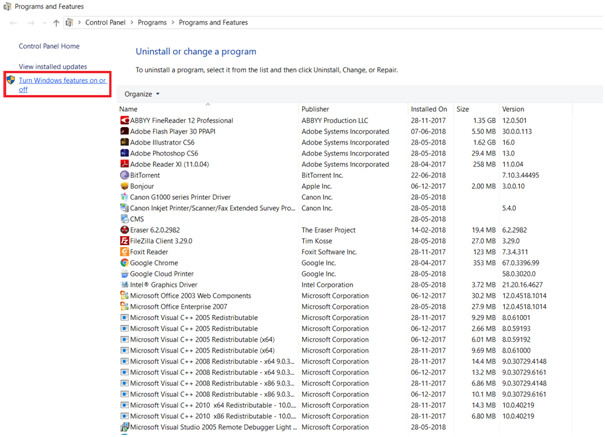605x437 pixels.
Task: Click the Canon Inkjet Extended Survey Program icon
Action: coord(124,208)
